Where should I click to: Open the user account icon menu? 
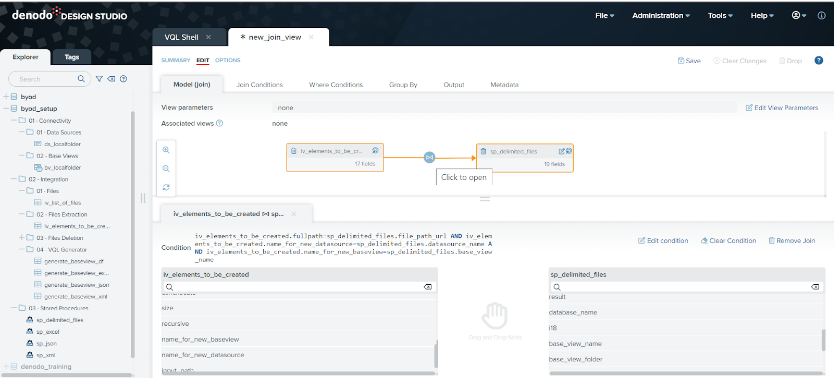(x=799, y=15)
